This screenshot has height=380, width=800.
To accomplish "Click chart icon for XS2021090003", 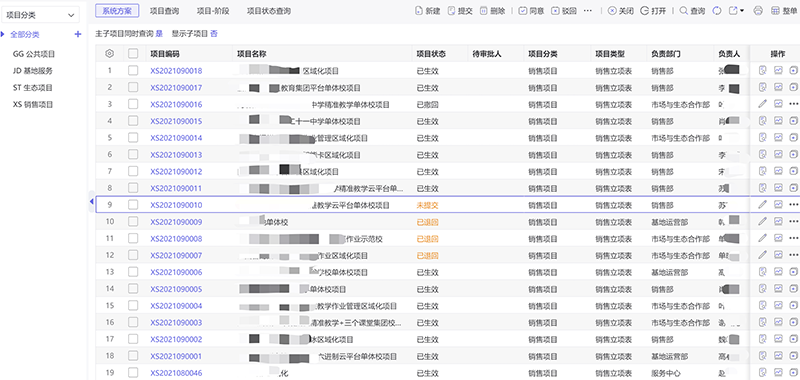I will pos(778,322).
